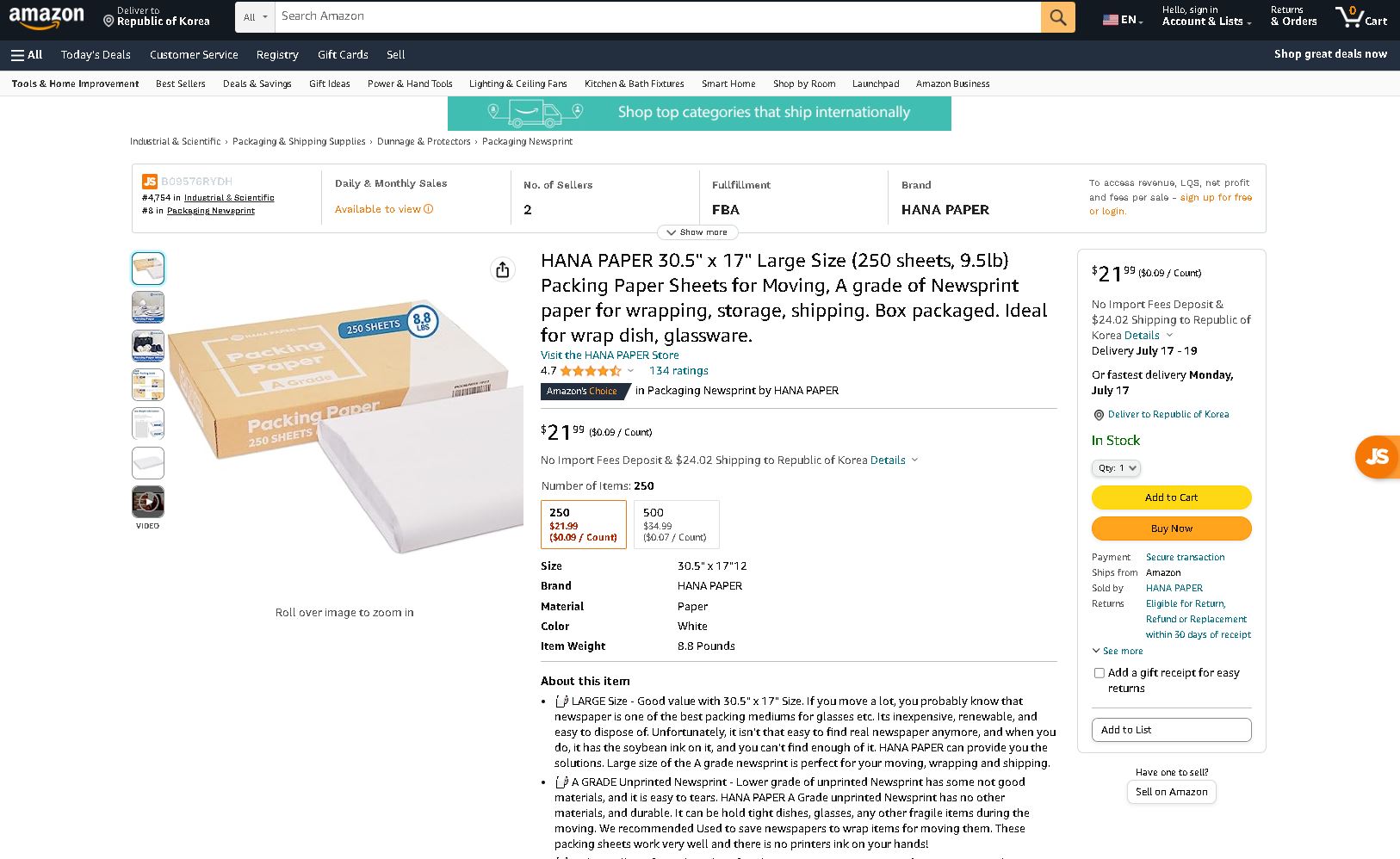The height and width of the screenshot is (859, 1400).
Task: Play the product video thumbnail
Action: (x=148, y=502)
